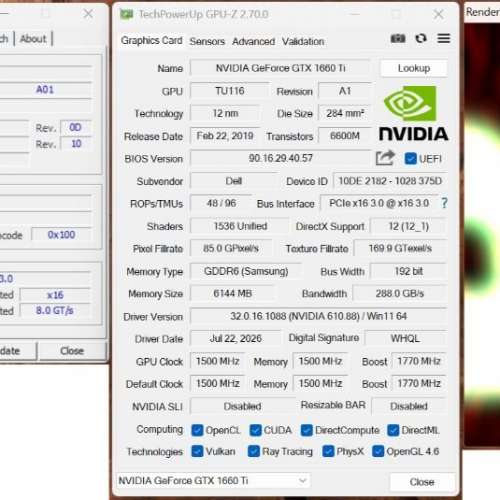This screenshot has height=500, width=500.
Task: Click the Transistors value 6600M
Action: [345, 136]
